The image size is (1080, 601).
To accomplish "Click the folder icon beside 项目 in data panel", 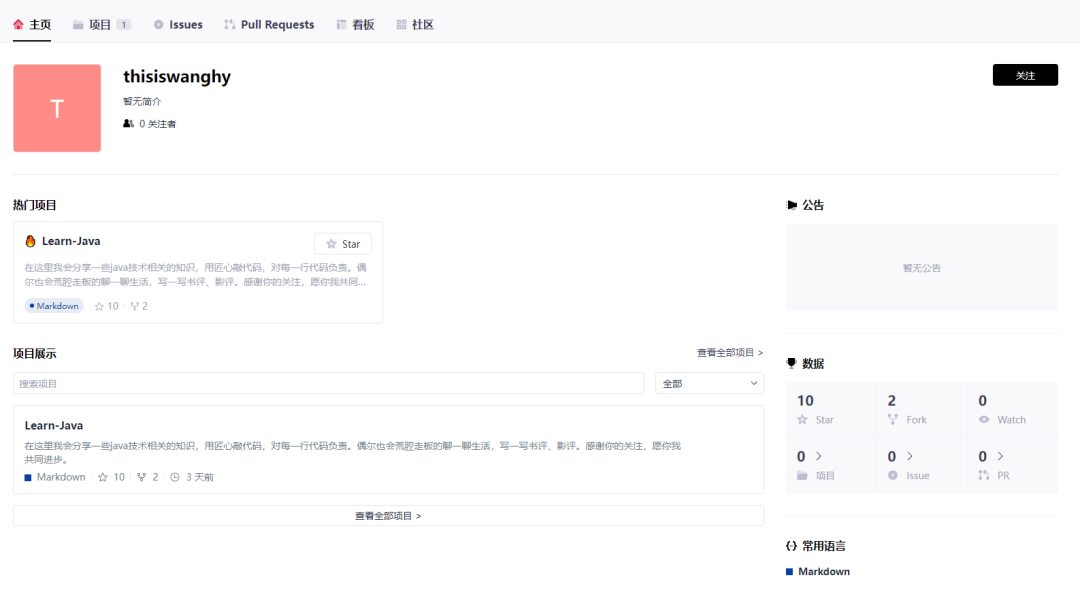I will click(802, 476).
